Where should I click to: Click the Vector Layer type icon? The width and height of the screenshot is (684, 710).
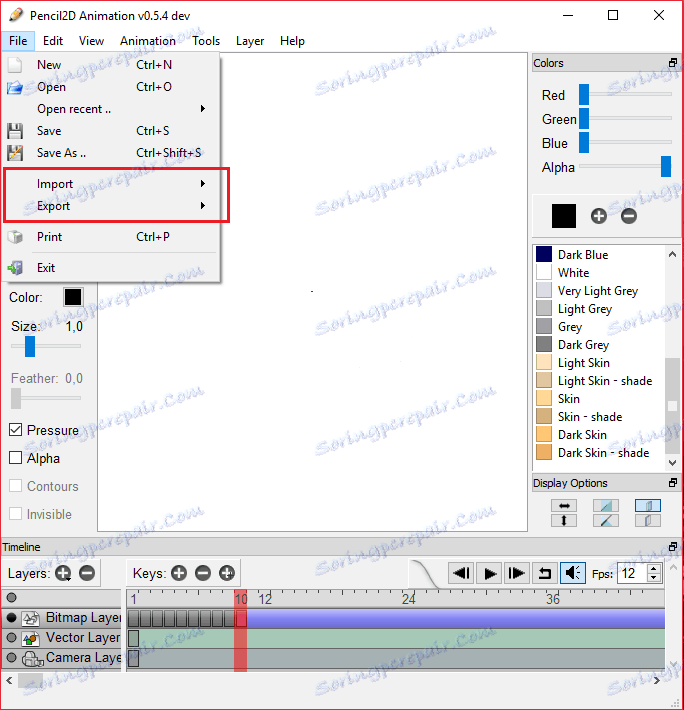31,638
